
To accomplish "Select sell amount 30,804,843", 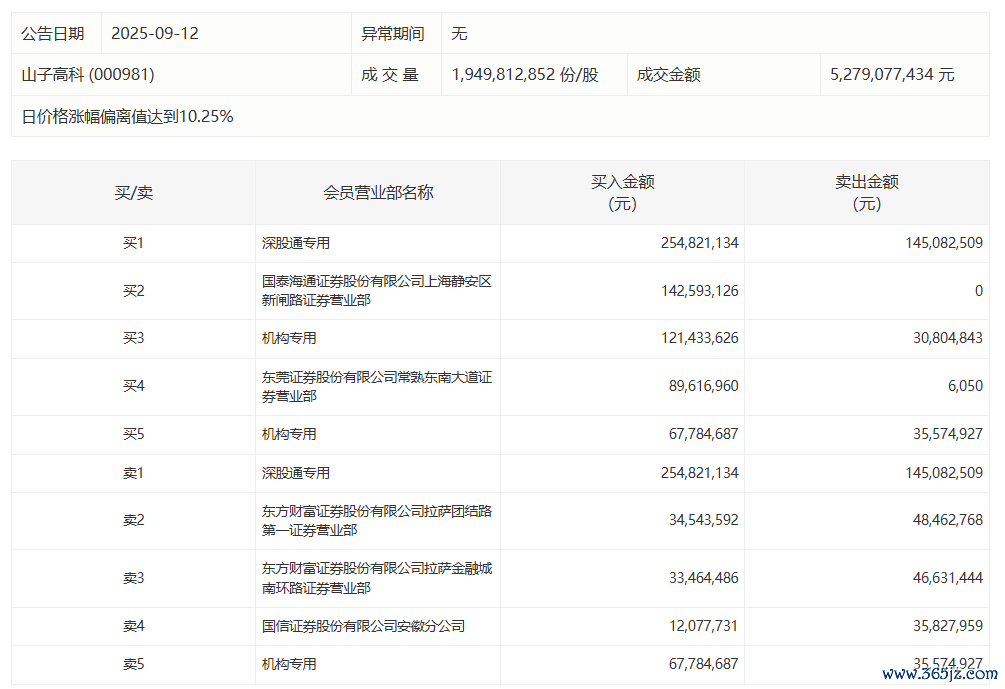I will 947,338.
